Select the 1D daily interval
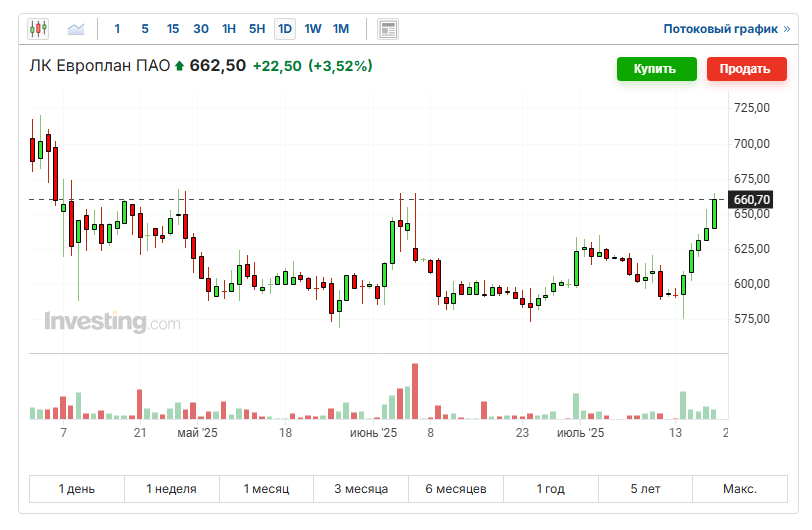812x530 pixels. click(x=285, y=29)
